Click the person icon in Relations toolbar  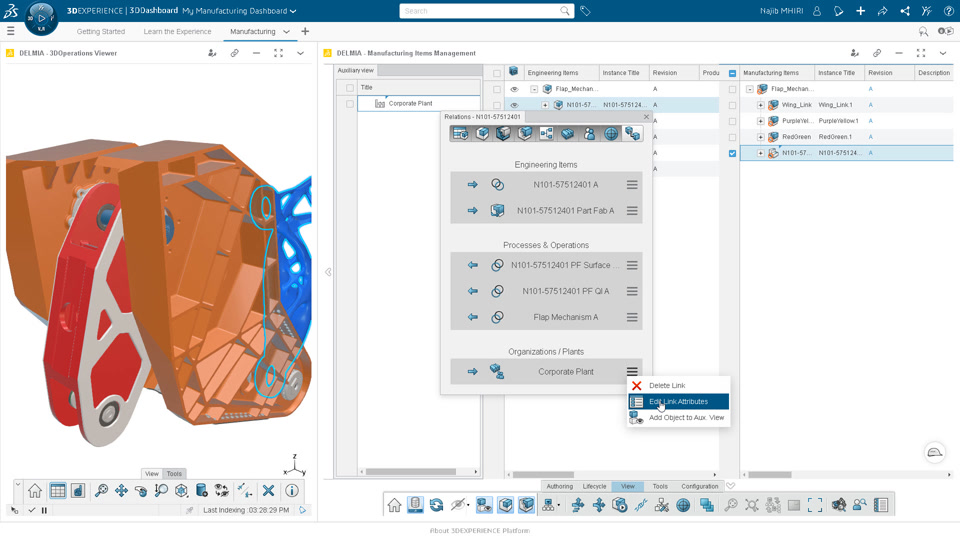(589, 133)
